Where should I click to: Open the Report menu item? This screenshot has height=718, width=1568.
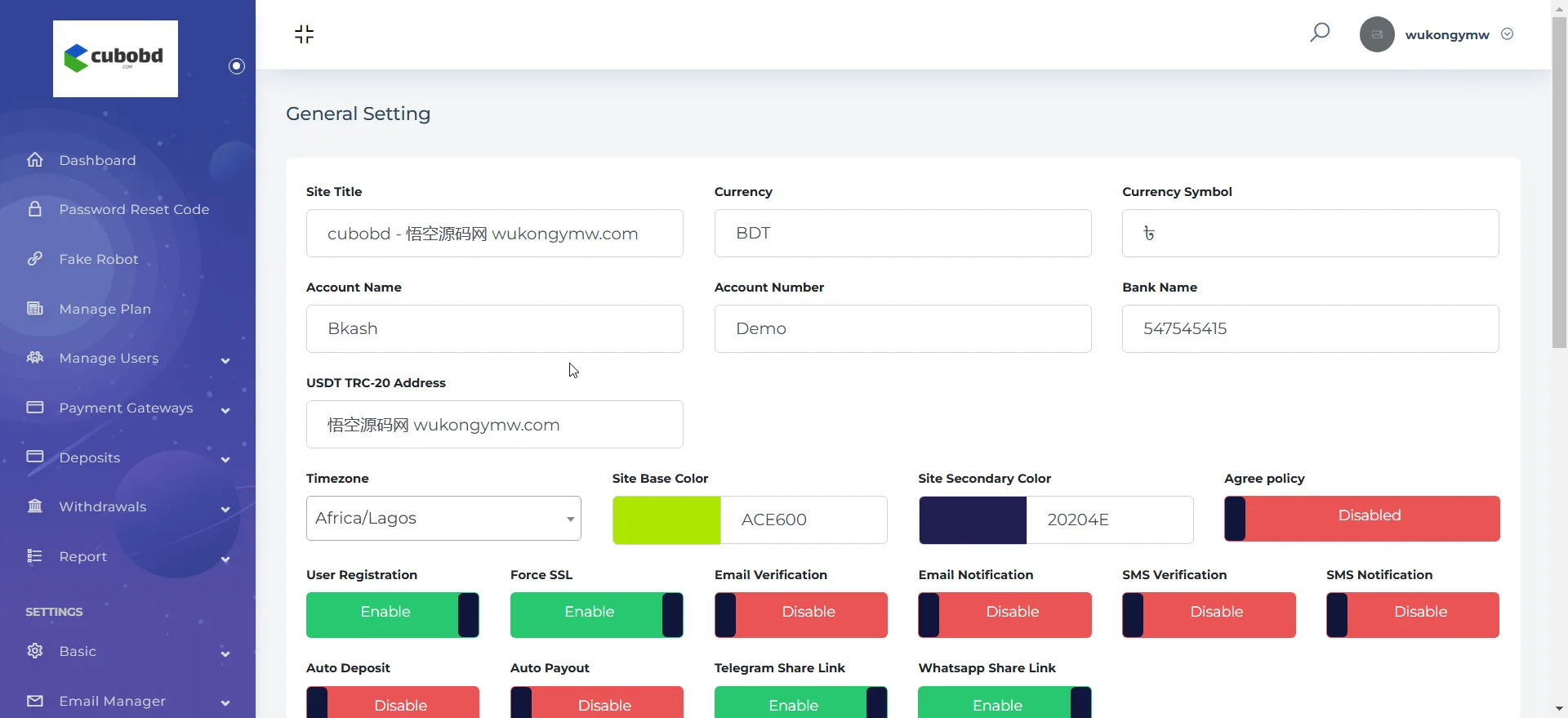click(x=83, y=556)
